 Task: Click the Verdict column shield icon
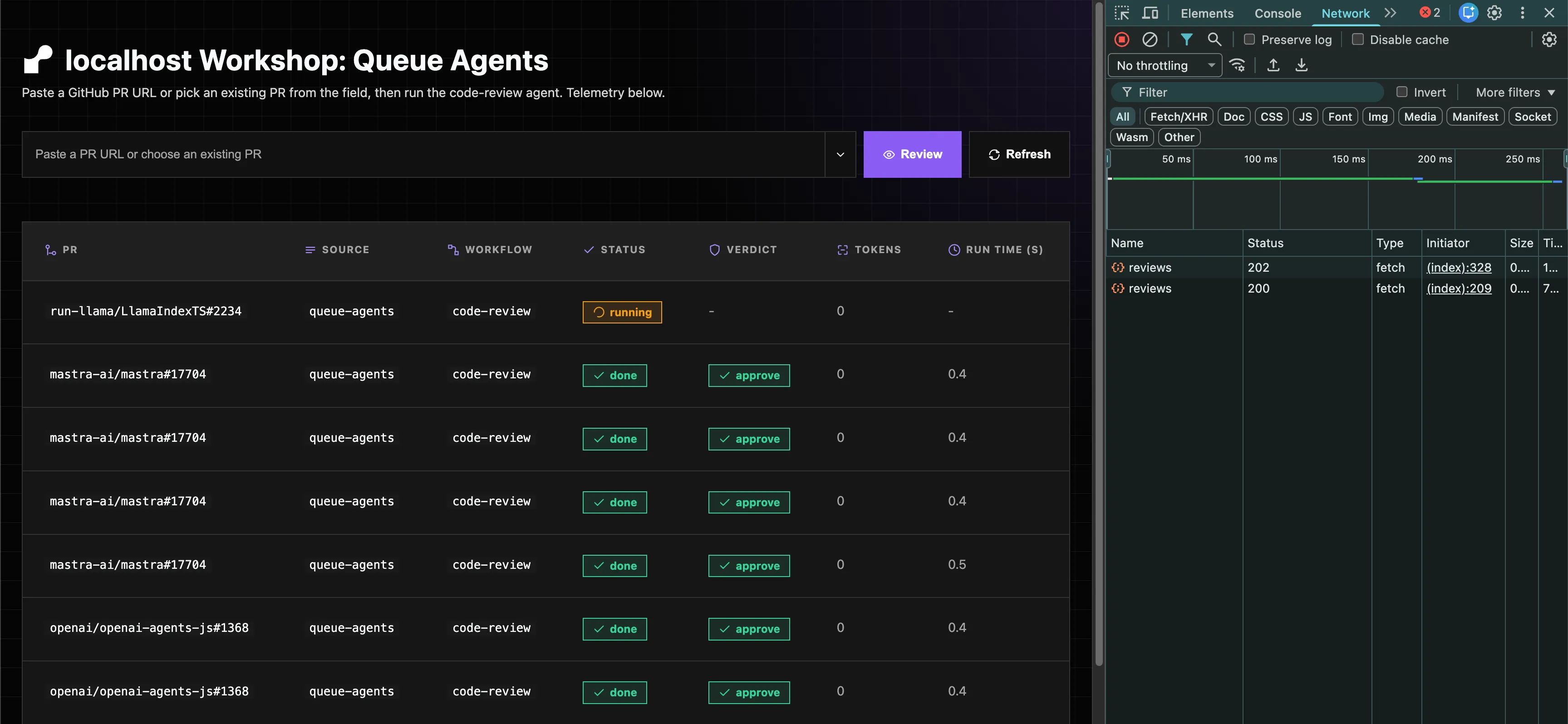(715, 250)
